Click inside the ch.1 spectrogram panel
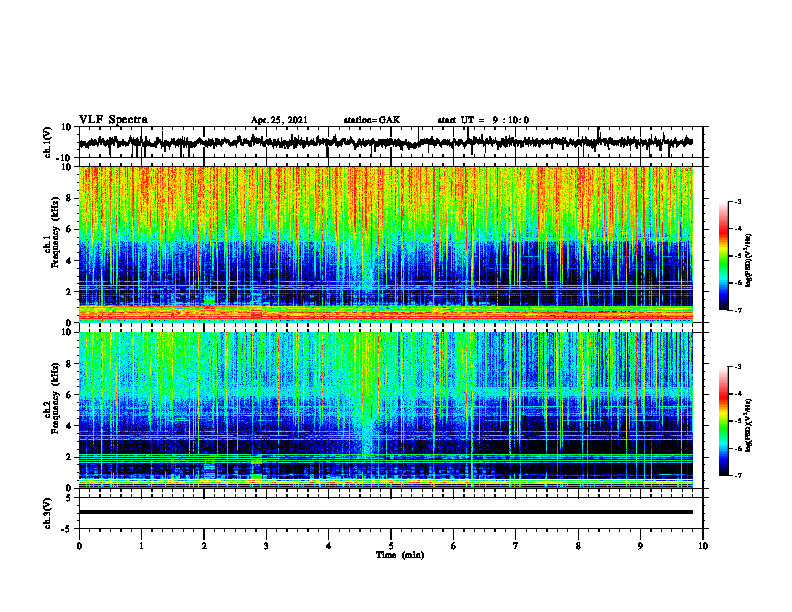Viewport: 792px width, 612px height. click(385, 244)
